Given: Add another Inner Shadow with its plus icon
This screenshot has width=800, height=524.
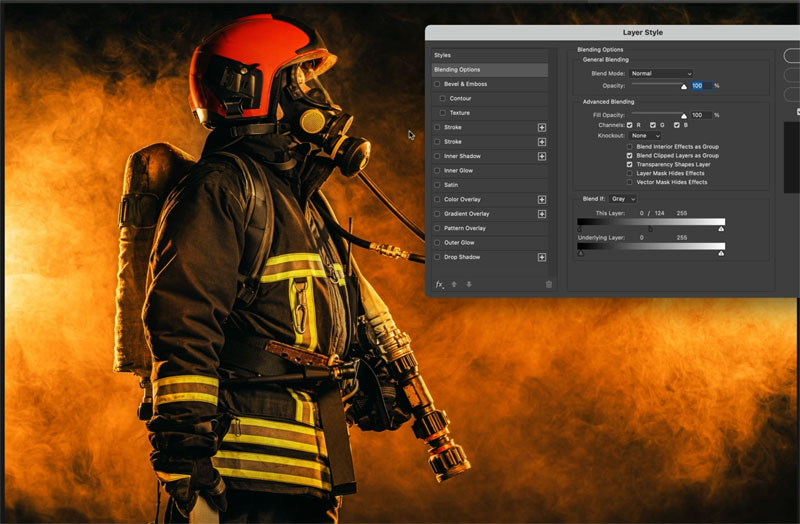Looking at the screenshot, I should coord(542,156).
